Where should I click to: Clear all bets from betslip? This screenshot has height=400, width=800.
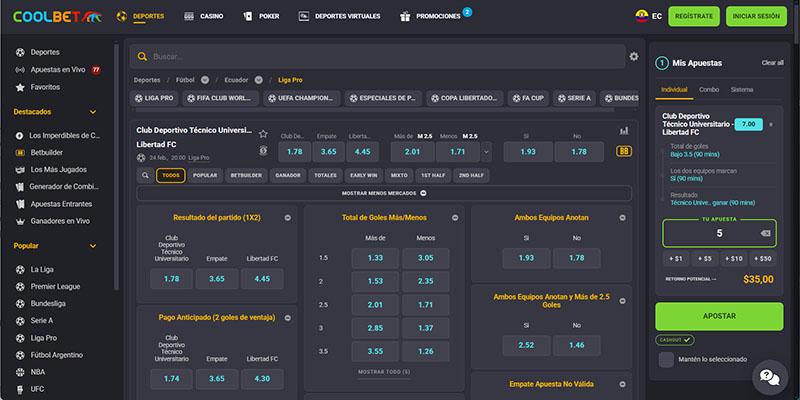tap(772, 63)
